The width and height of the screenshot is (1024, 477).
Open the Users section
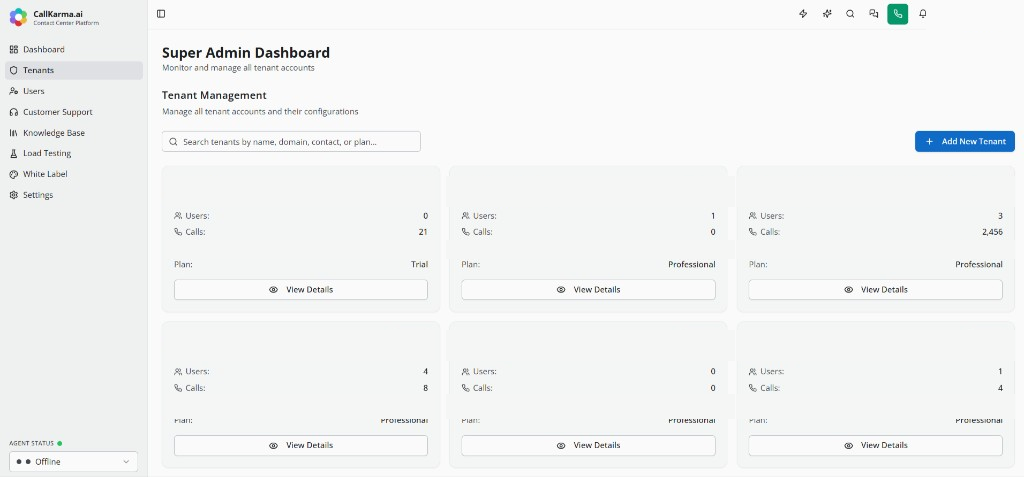pos(74,91)
